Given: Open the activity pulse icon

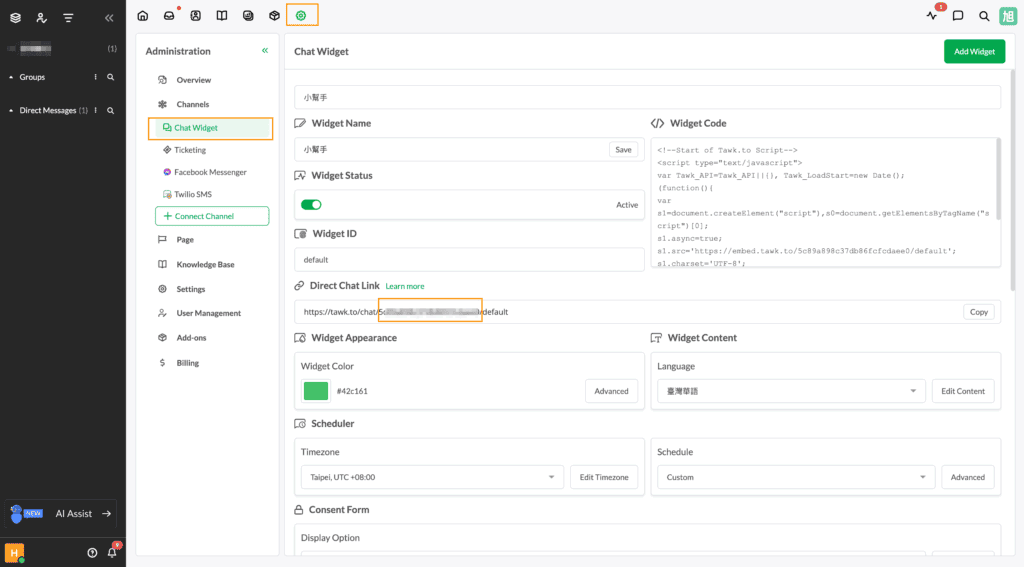Looking at the screenshot, I should [932, 16].
